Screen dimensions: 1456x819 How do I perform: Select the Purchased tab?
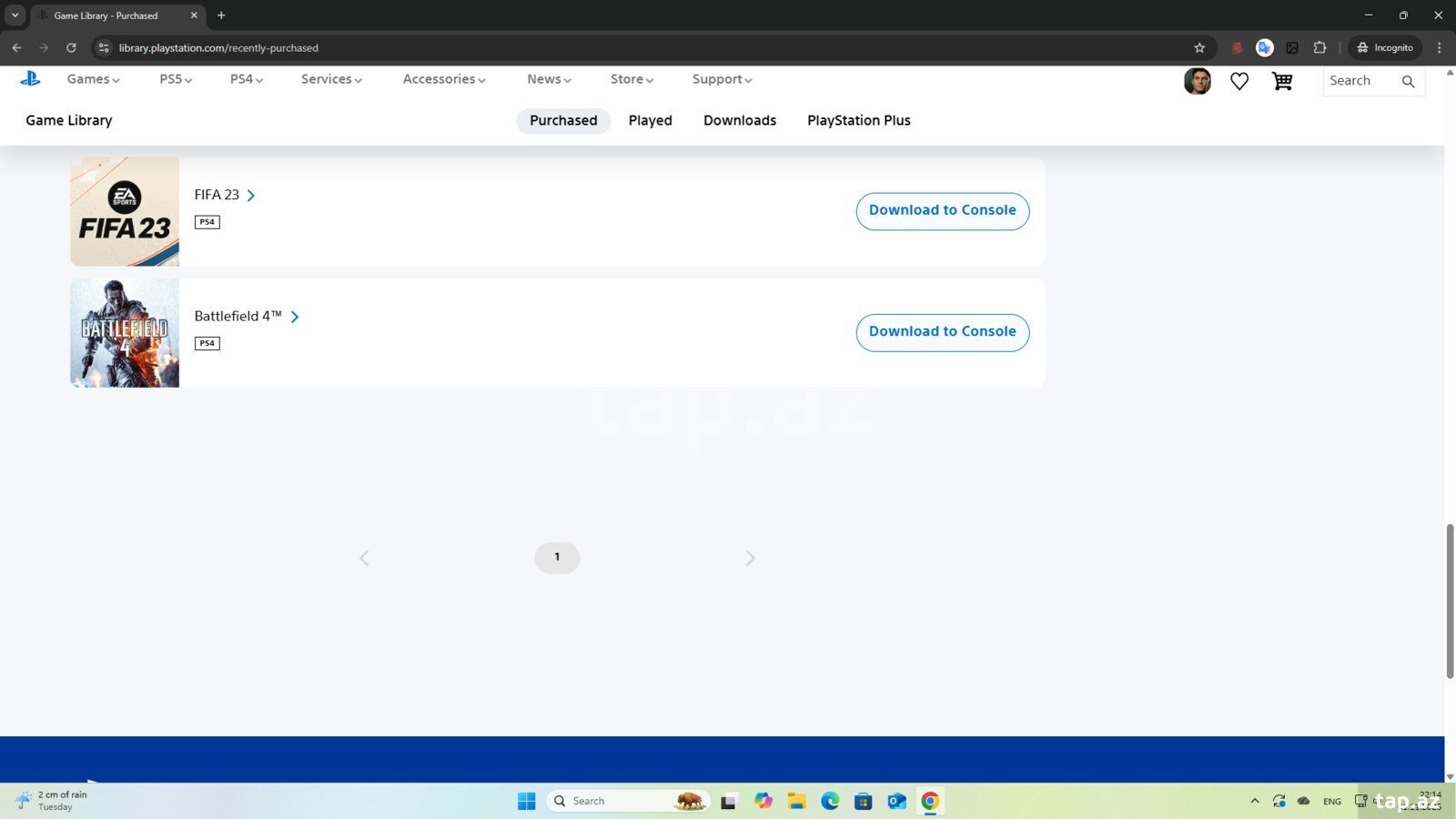point(563,120)
